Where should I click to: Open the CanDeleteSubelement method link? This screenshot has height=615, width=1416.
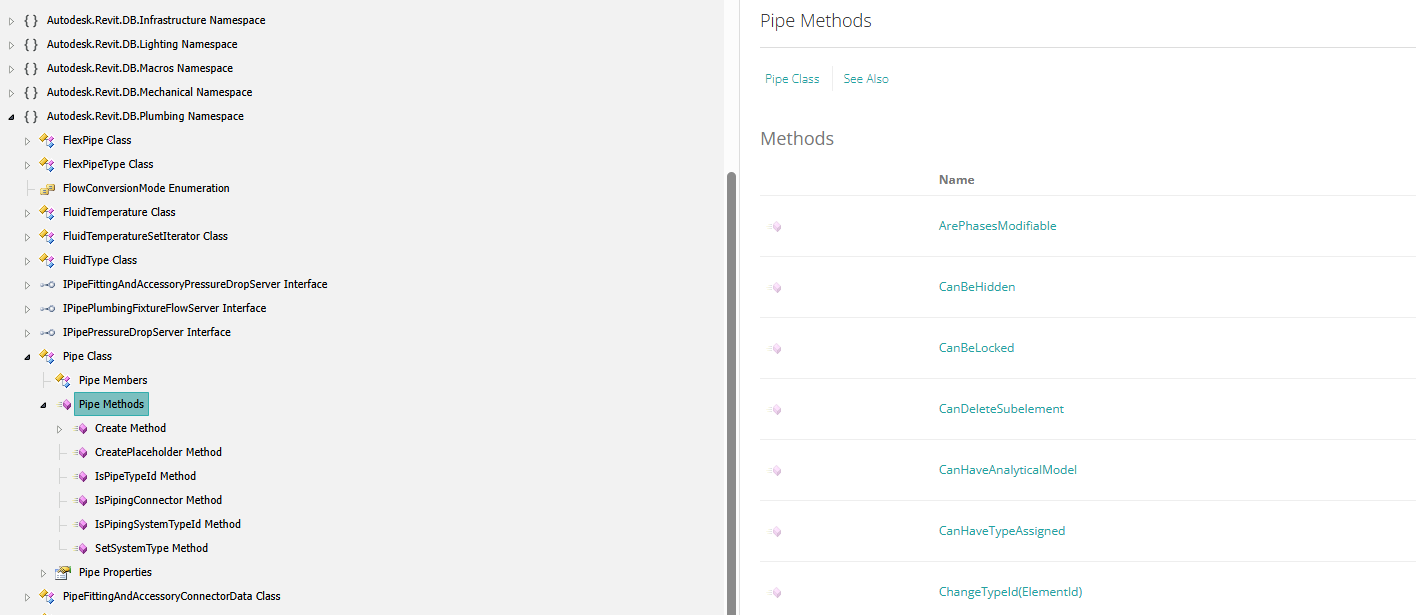1001,409
